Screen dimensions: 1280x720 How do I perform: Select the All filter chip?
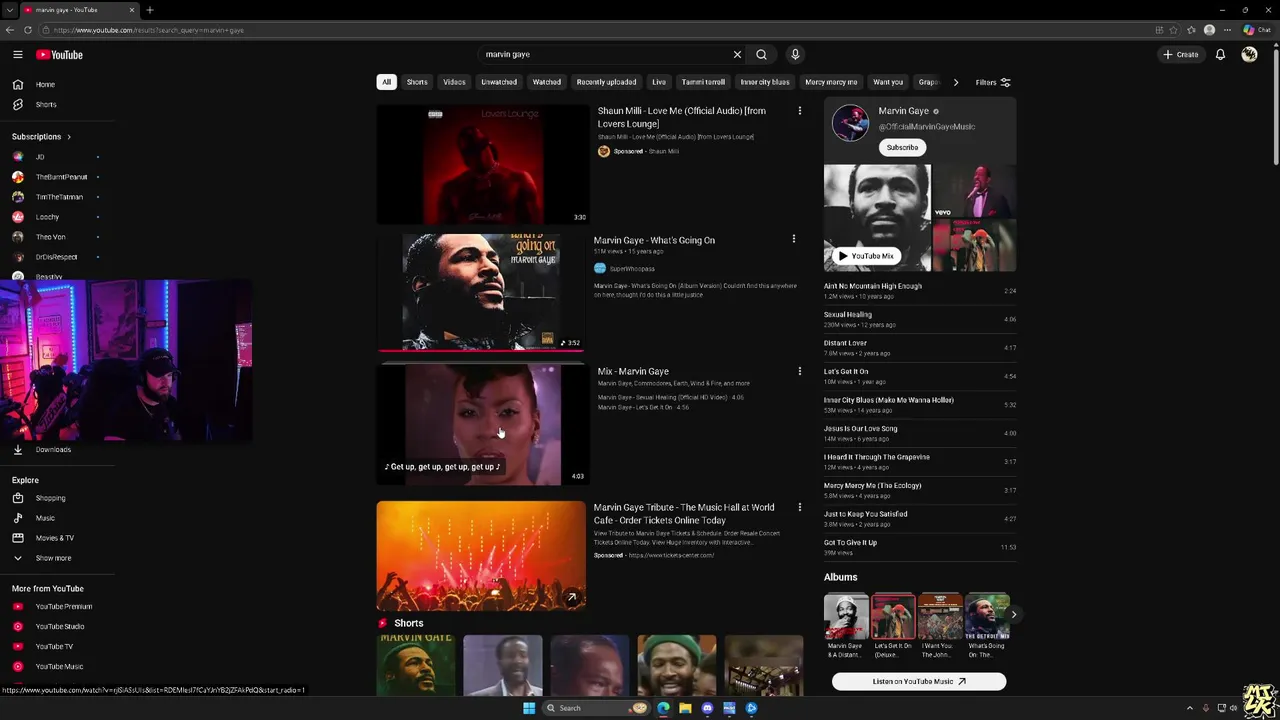tap(386, 82)
